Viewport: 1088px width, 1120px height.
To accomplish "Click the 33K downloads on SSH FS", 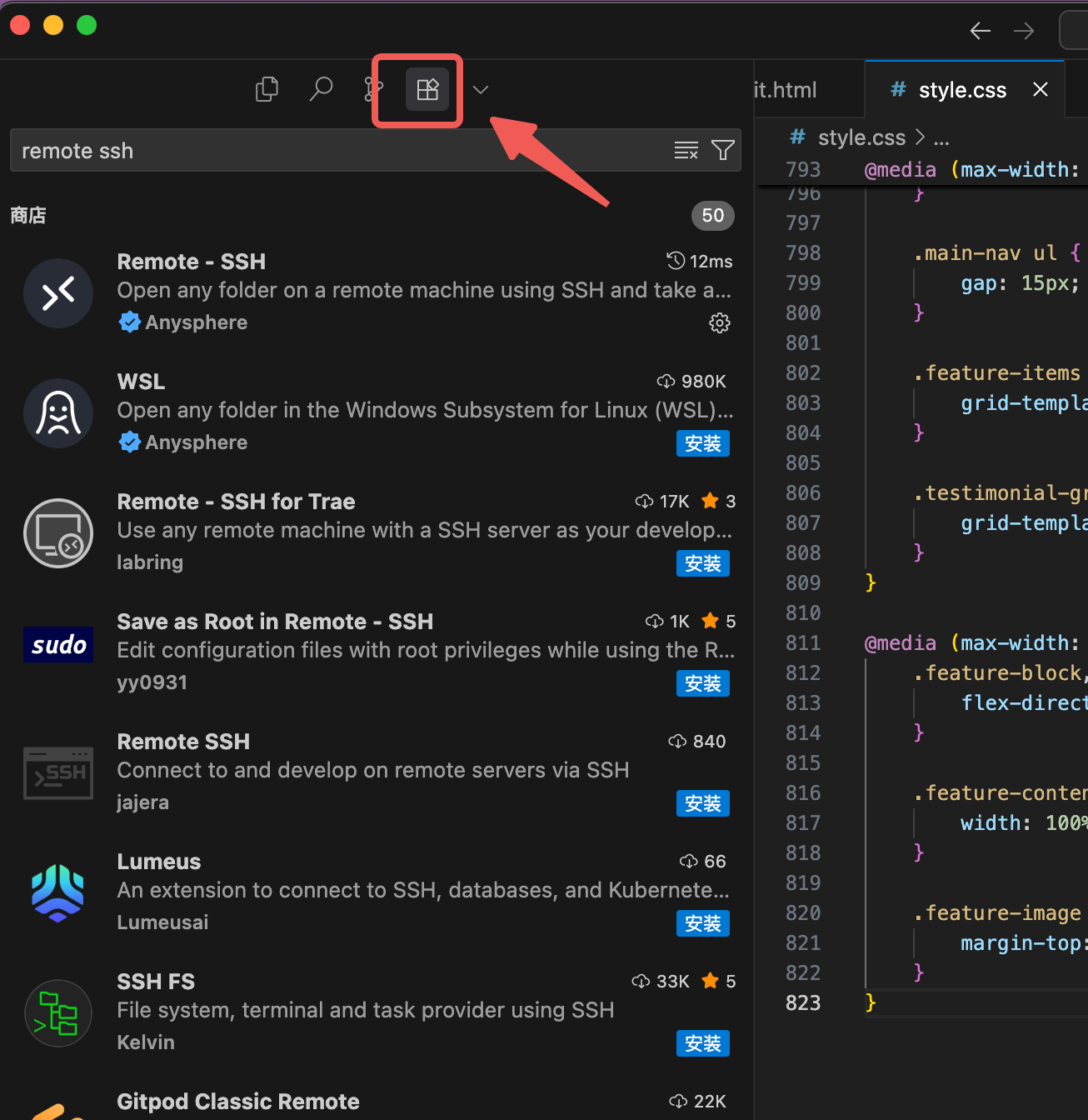I will [661, 982].
